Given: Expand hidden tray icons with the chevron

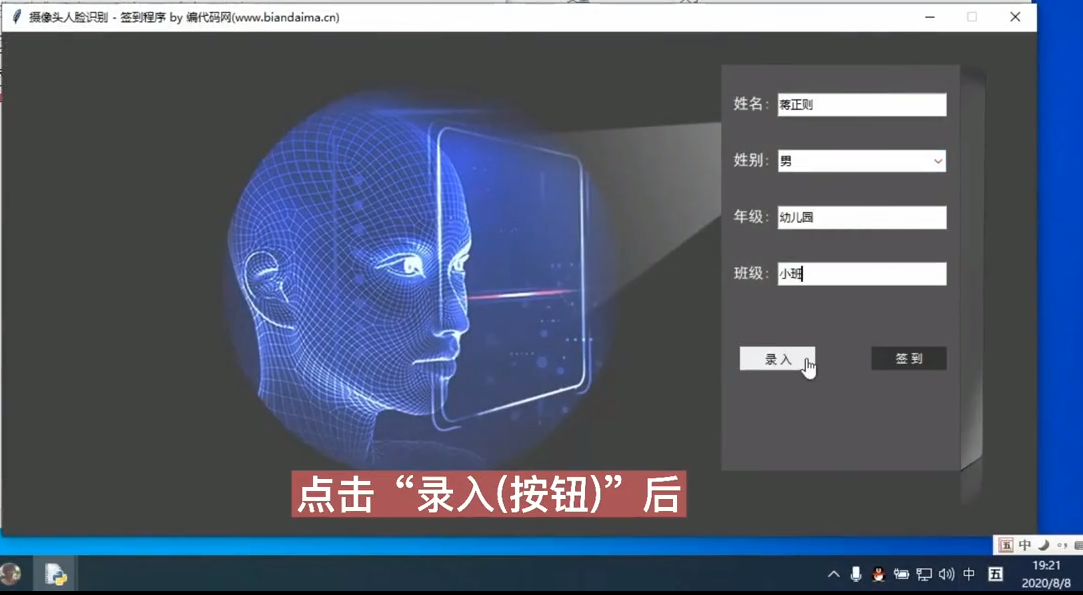Looking at the screenshot, I should coord(834,574).
